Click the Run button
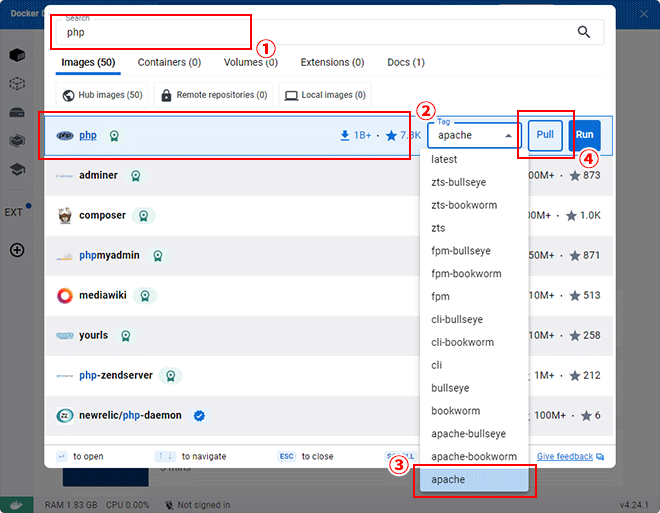 pos(585,135)
